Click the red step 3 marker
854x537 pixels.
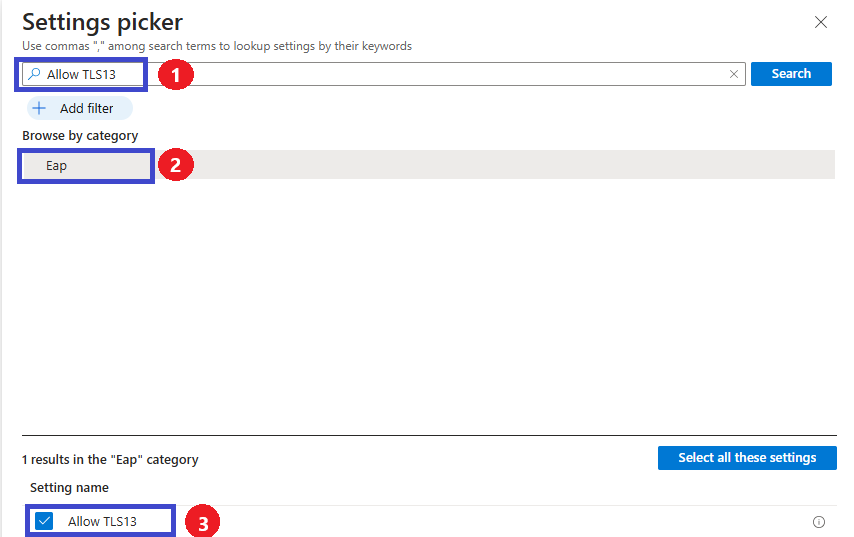coord(203,523)
